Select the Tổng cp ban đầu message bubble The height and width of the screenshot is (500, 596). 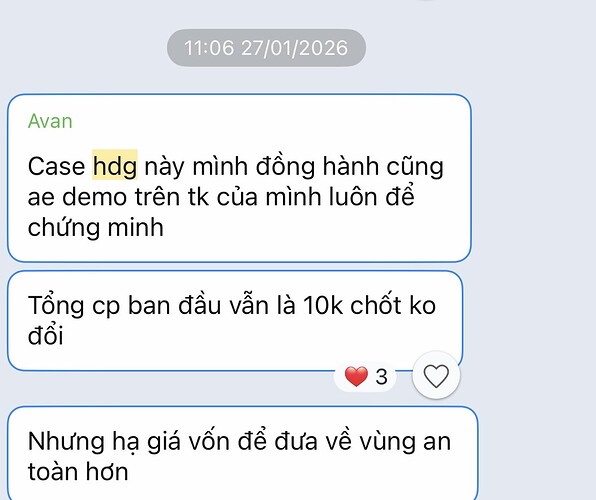tap(235, 321)
